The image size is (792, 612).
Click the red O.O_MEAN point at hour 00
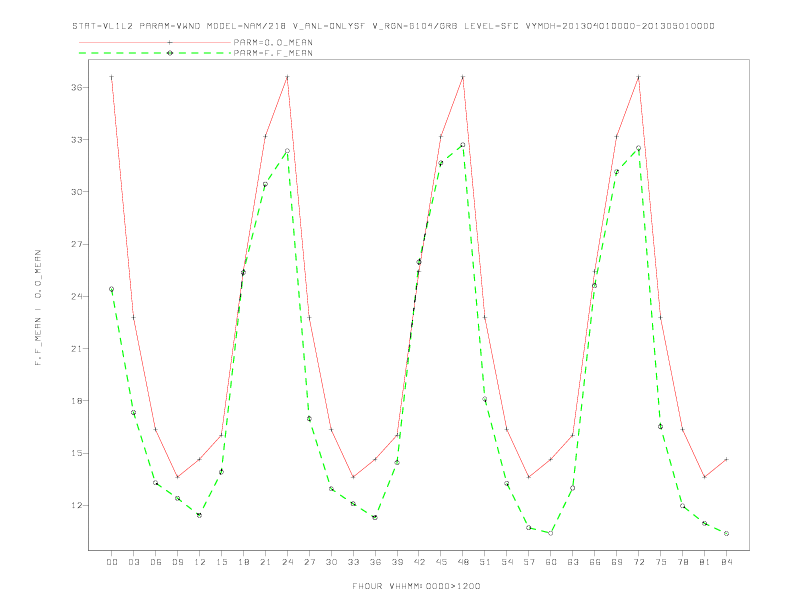[x=112, y=77]
